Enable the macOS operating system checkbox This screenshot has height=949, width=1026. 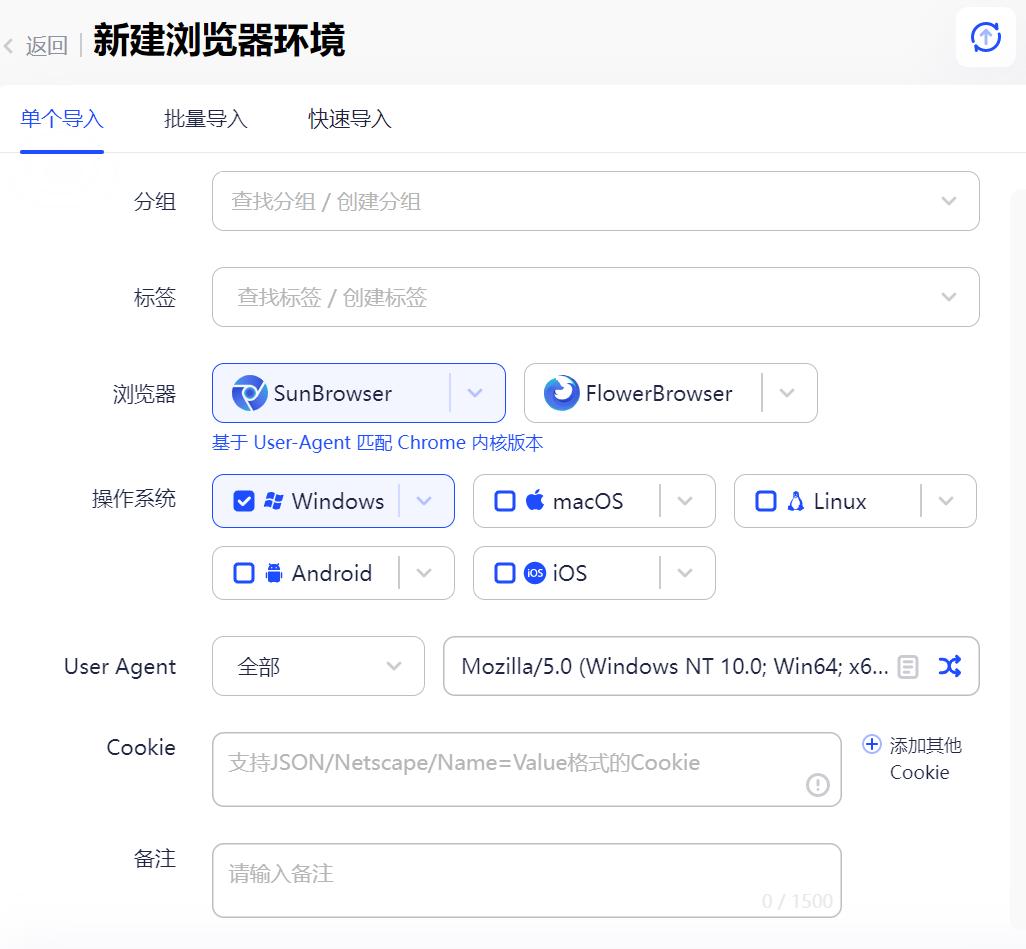pyautogui.click(x=505, y=501)
